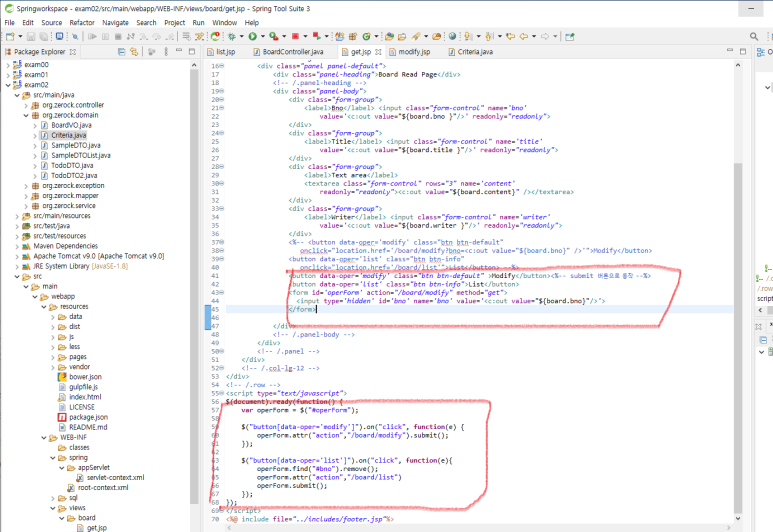Screen dimensions: 773x532
Task: Open the Project menu
Action: coord(175,23)
